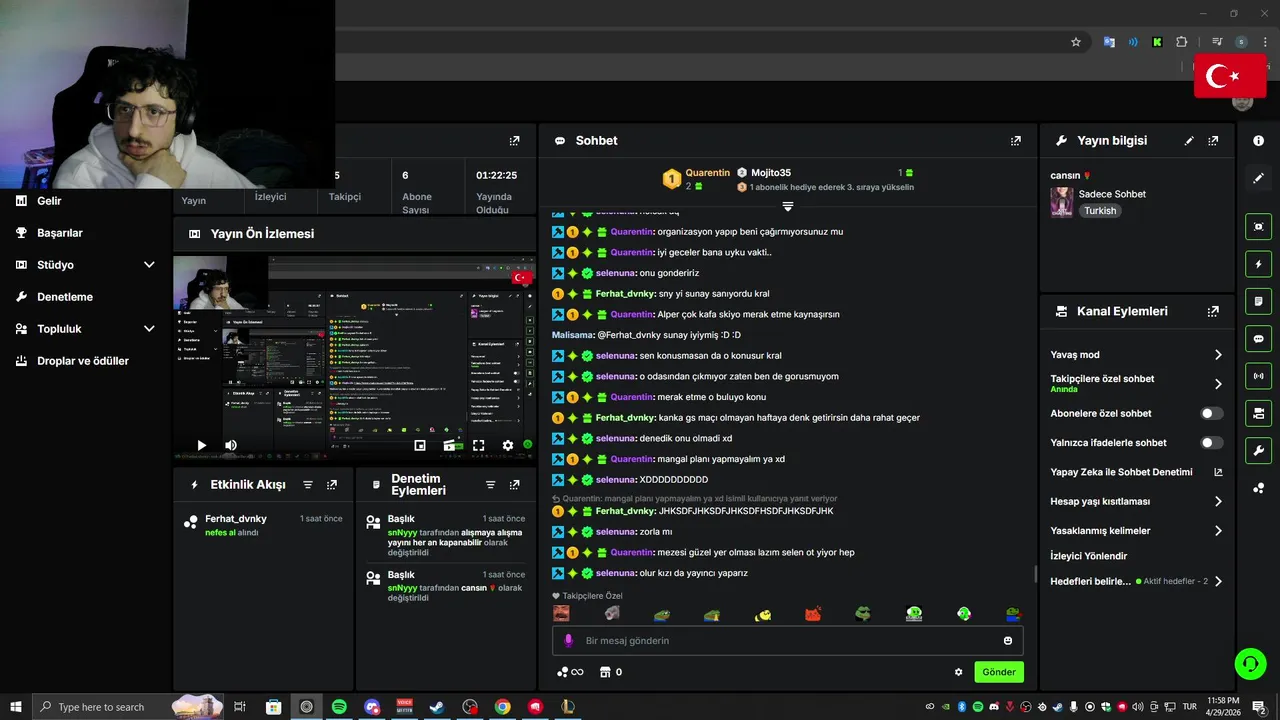The image size is (1280, 720).
Task: Toggle stream preview widget in right sidebar
Action: pos(1258,227)
